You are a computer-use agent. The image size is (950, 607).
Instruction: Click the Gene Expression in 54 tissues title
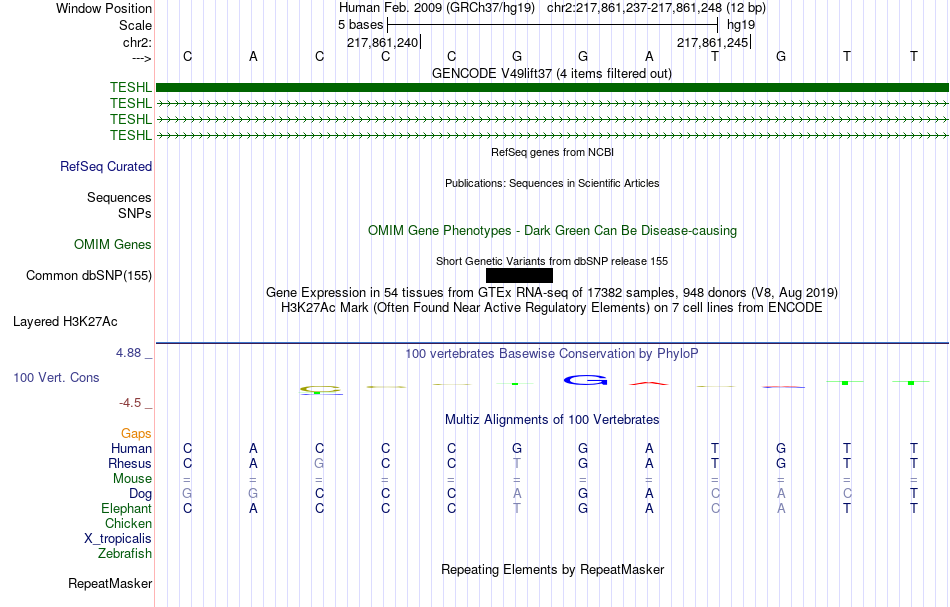(x=552, y=293)
